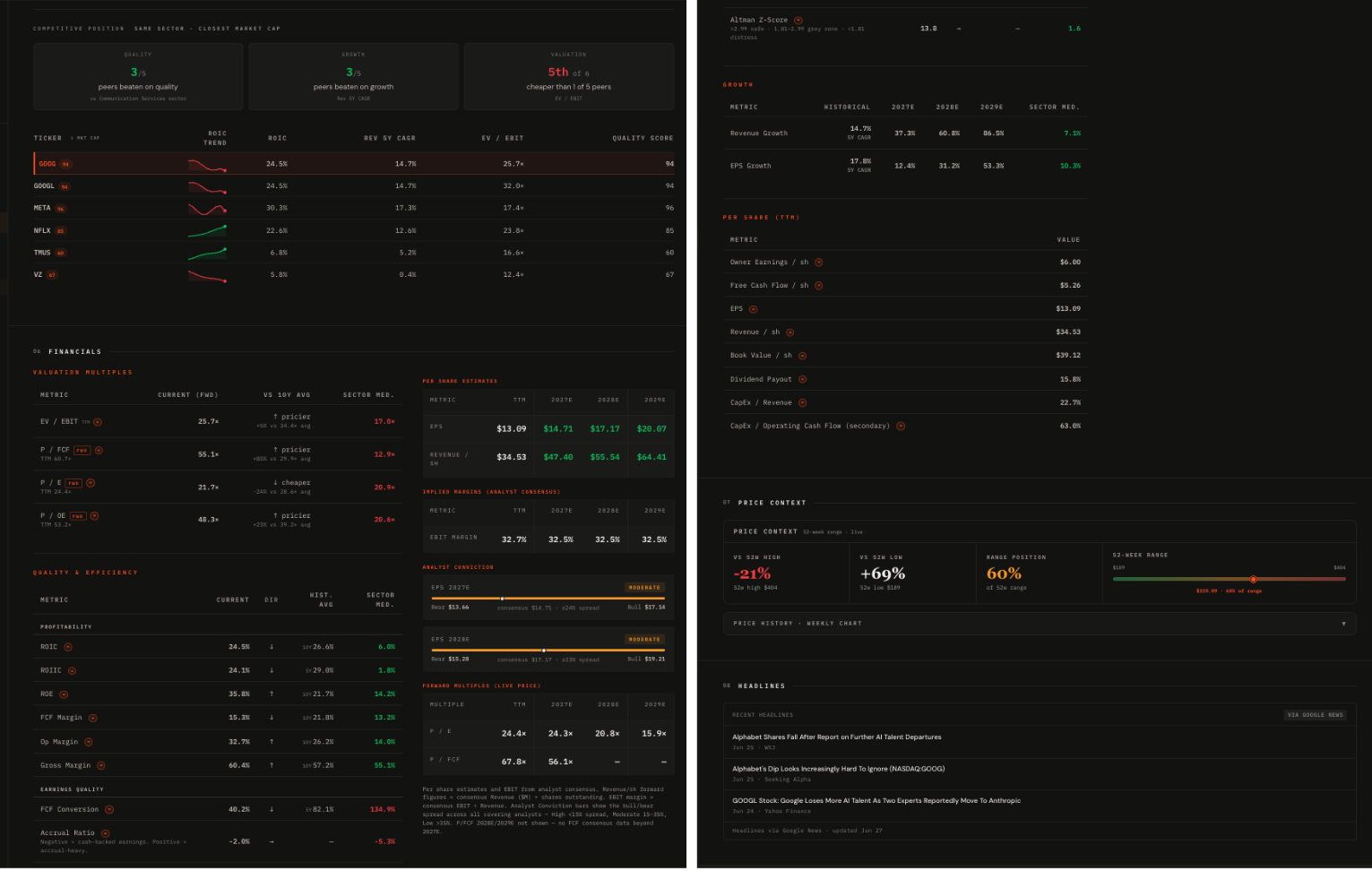The height and width of the screenshot is (871, 1372).
Task: Click the META quality badge 96
Action: [x=61, y=209]
